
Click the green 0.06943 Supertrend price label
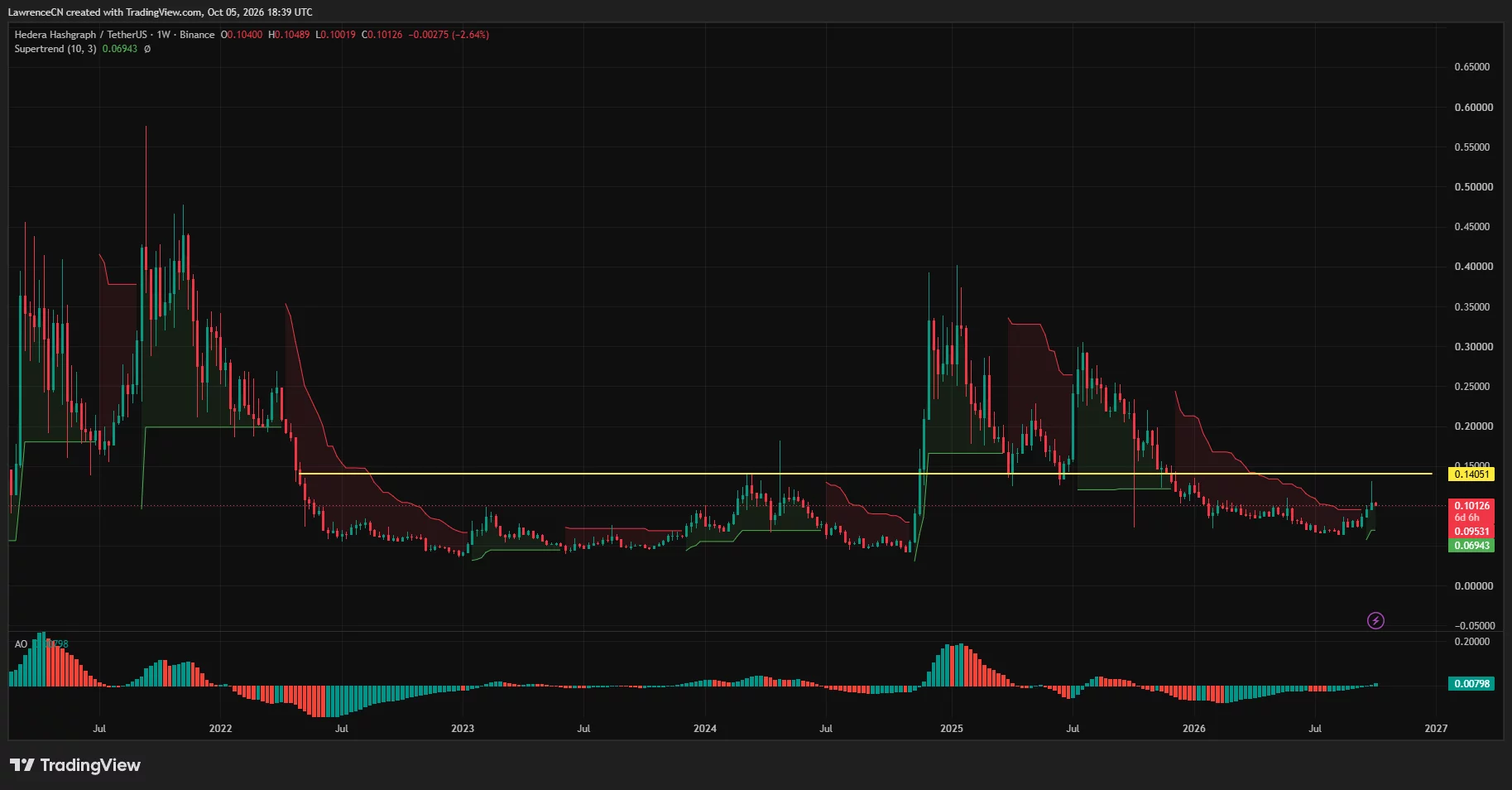1471,546
